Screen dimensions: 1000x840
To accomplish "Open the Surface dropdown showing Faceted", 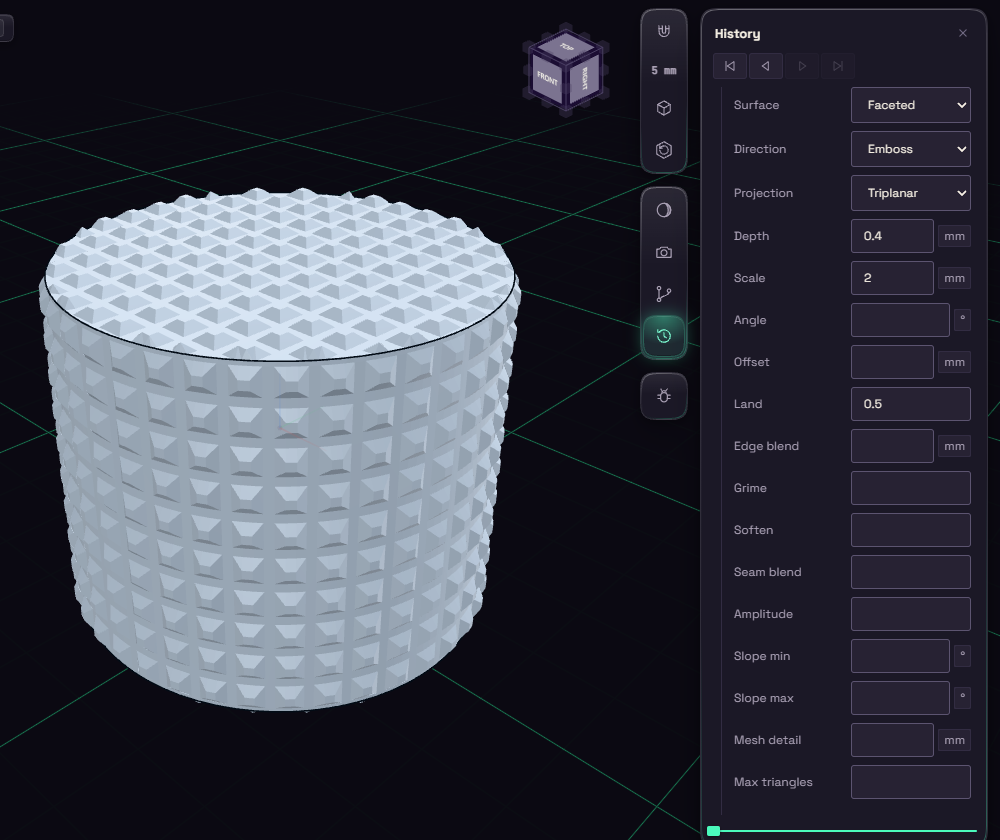I will click(x=911, y=105).
